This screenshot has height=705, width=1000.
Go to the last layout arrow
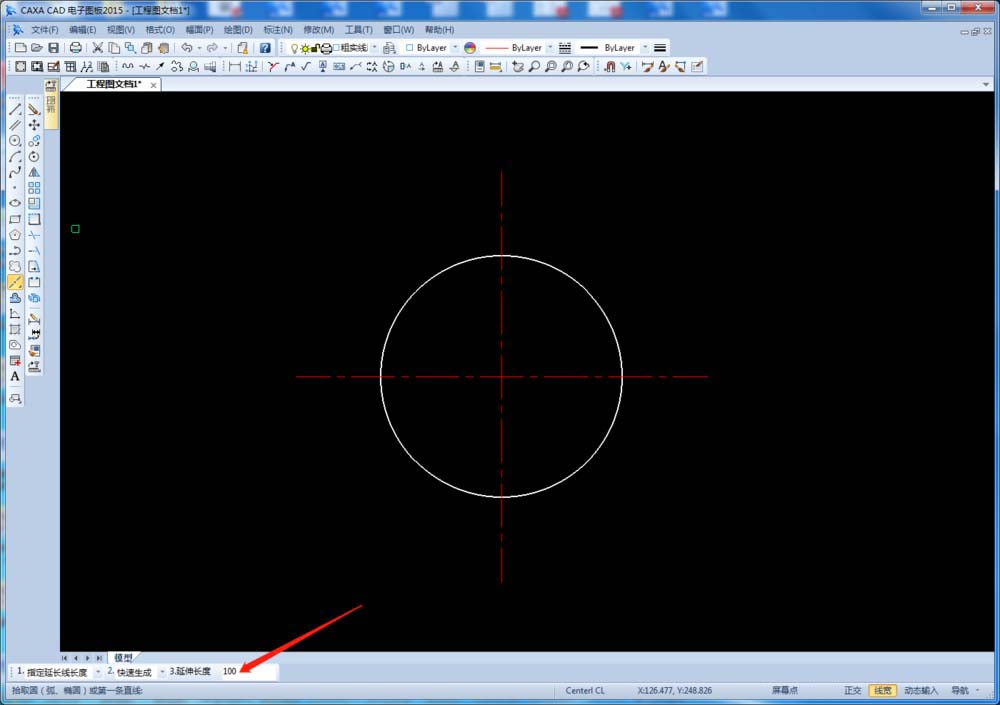pyautogui.click(x=99, y=658)
